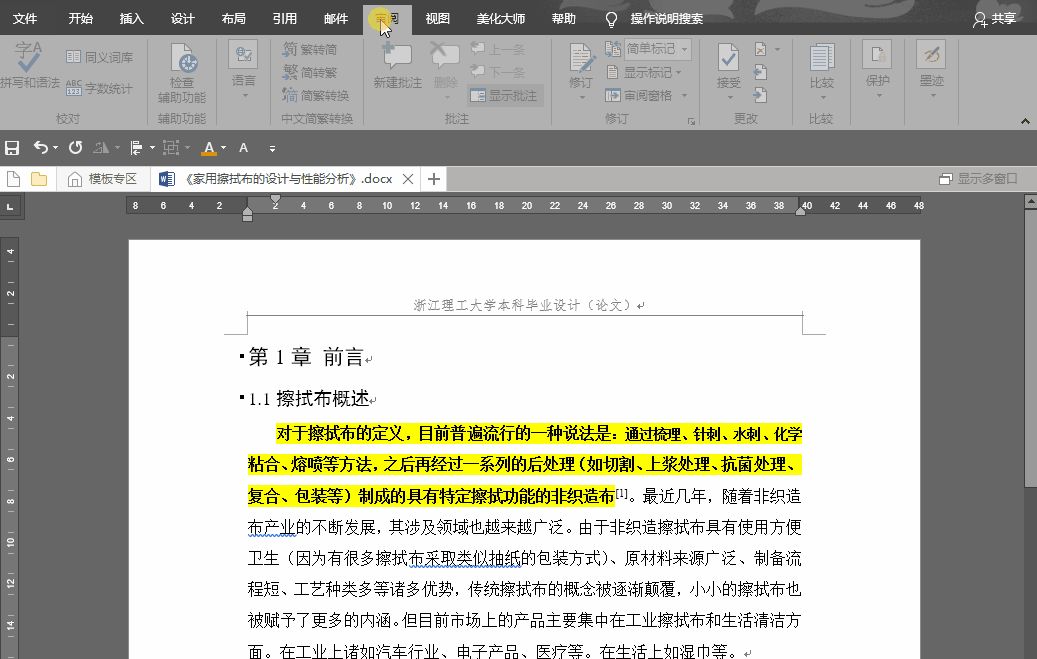Add a new tab with plus button

[x=434, y=179]
